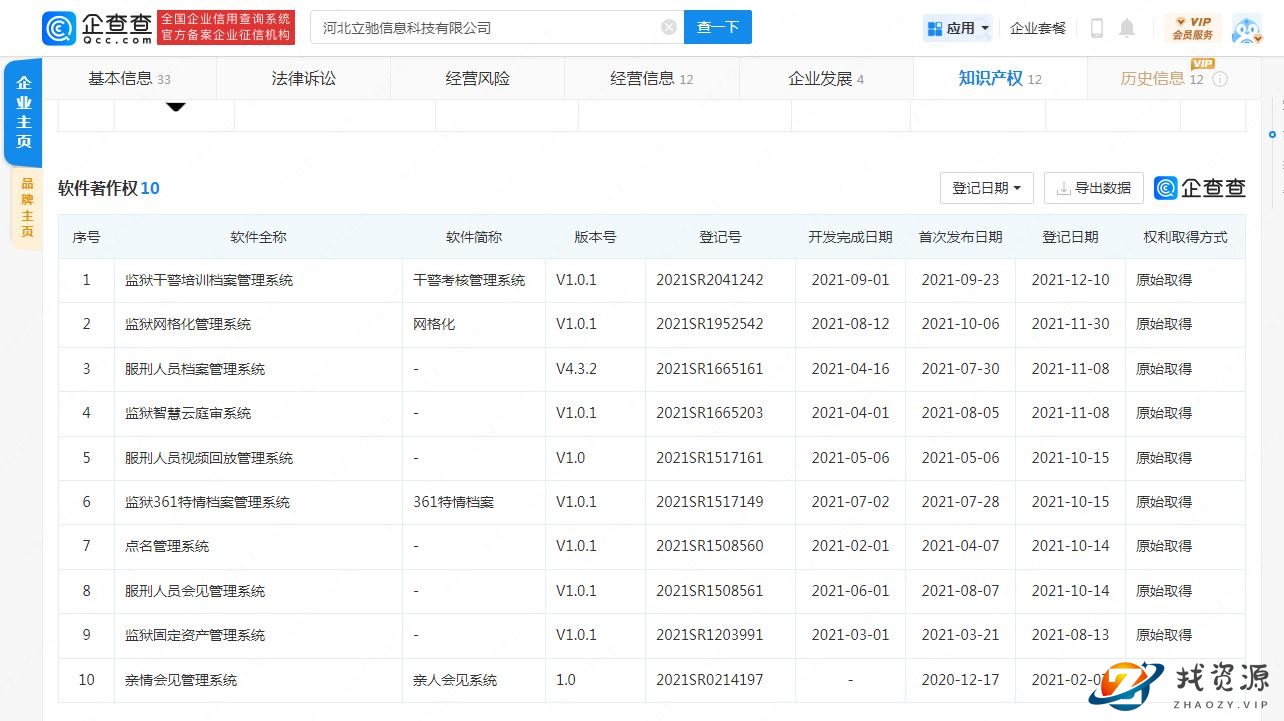Click the 导出数据 export button
1284x721 pixels.
(1093, 188)
